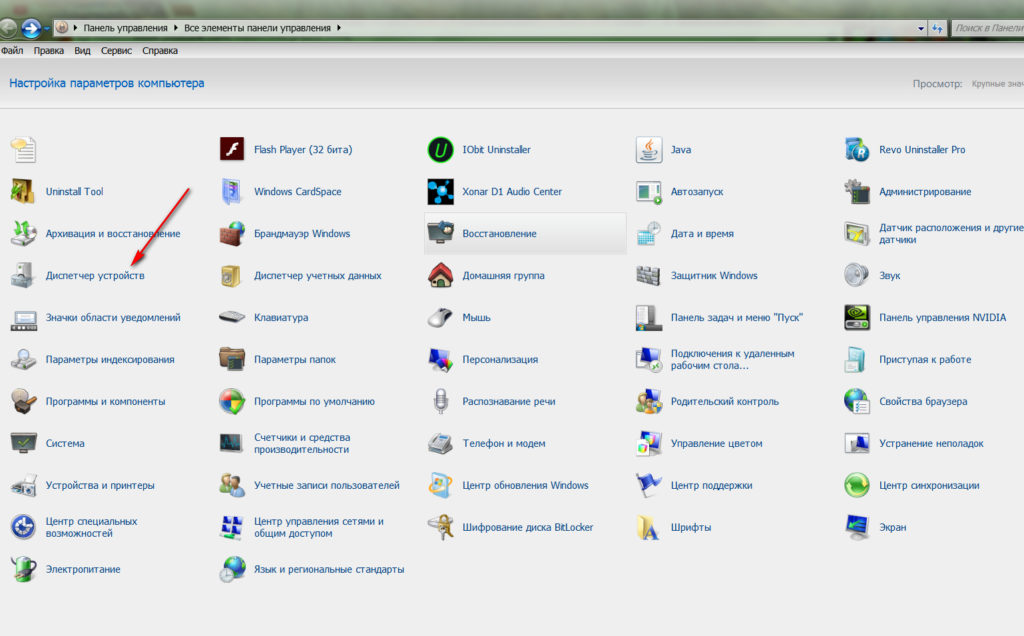Expand breadcrumb arrow after Панель управления
The width and height of the screenshot is (1024, 636).
pos(176,28)
